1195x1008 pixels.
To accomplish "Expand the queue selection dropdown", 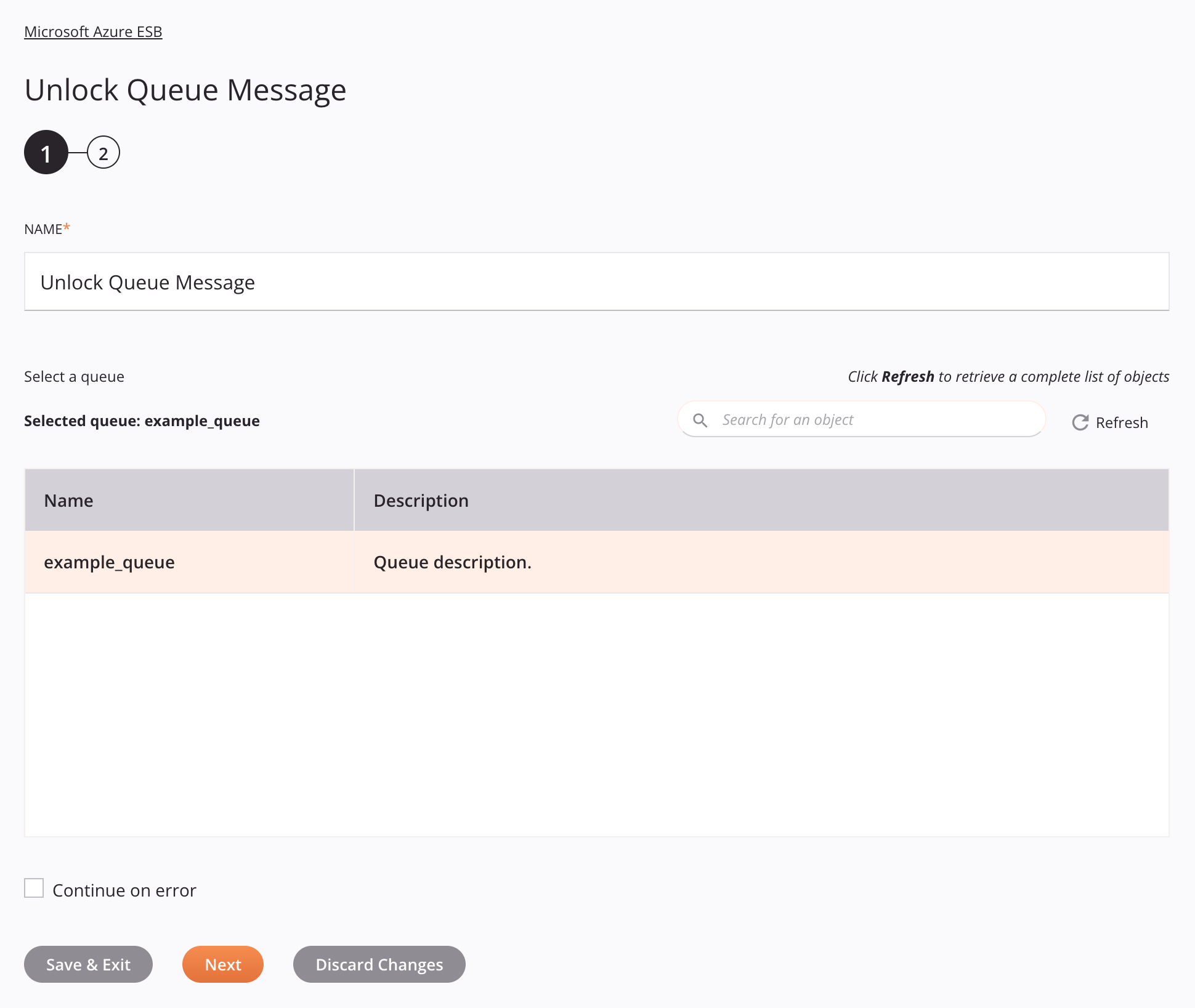I will click(73, 376).
